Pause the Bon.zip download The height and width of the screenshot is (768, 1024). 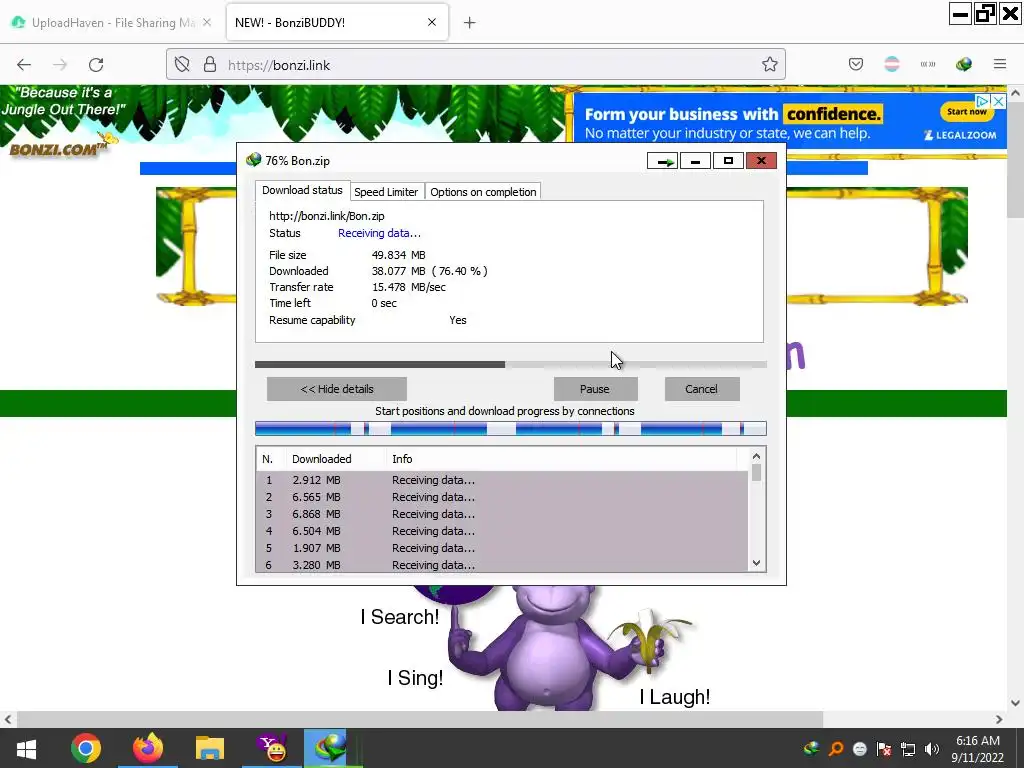[x=595, y=389]
